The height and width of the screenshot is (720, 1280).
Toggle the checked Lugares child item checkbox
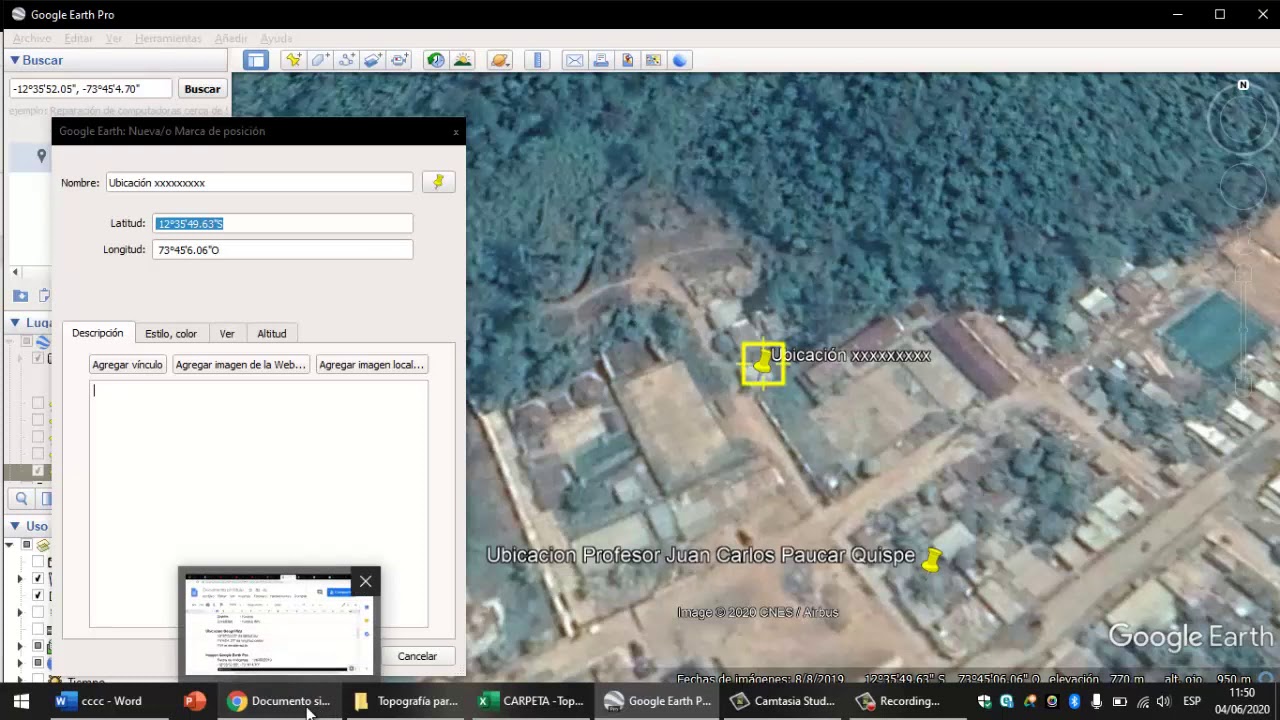[x=38, y=358]
